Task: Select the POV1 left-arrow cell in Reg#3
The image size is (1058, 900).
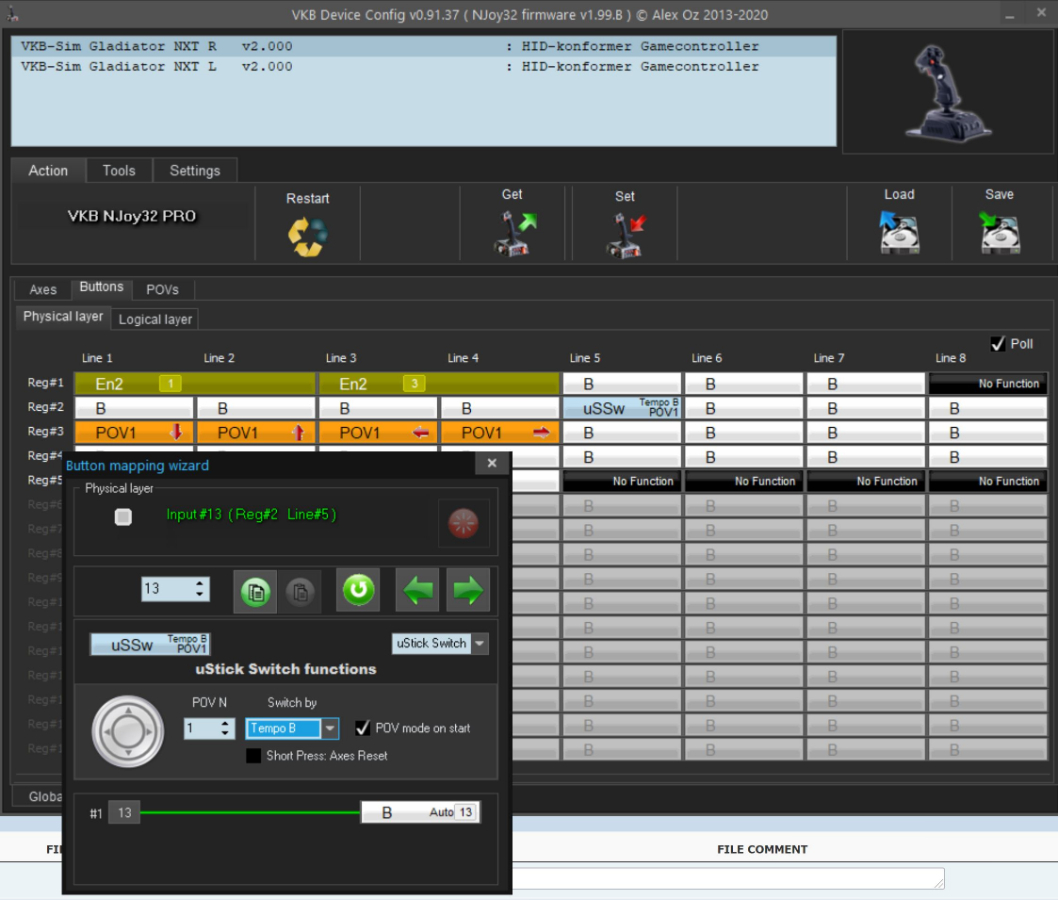Action: [378, 432]
